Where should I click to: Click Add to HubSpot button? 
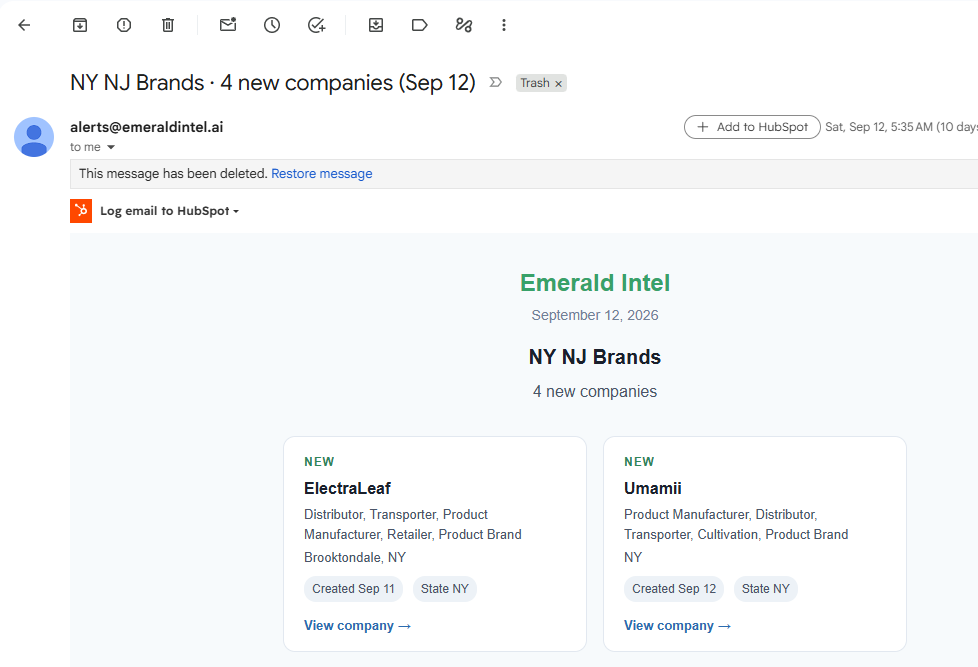pos(752,127)
